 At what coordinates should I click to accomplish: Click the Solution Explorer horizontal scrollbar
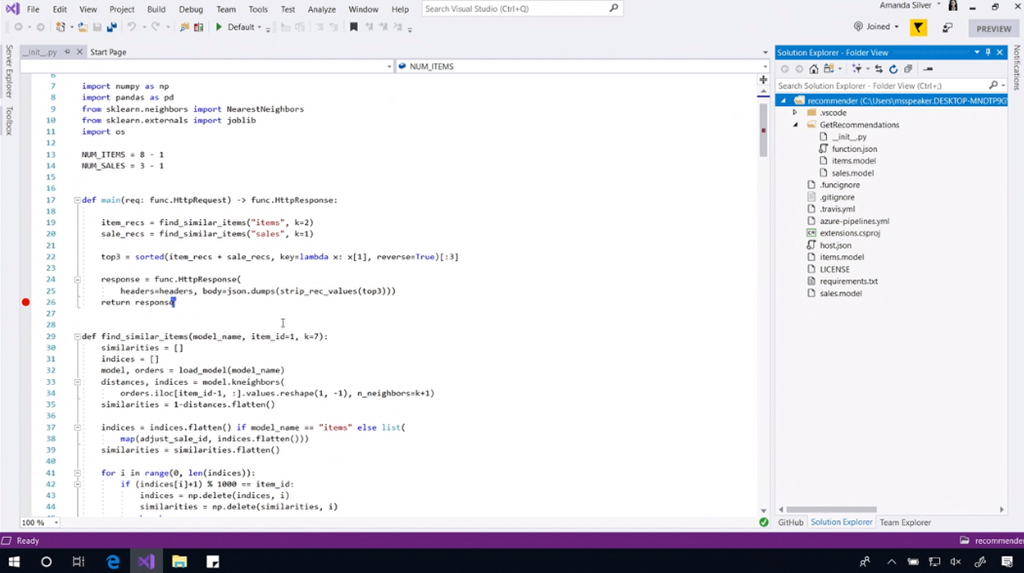pos(830,509)
